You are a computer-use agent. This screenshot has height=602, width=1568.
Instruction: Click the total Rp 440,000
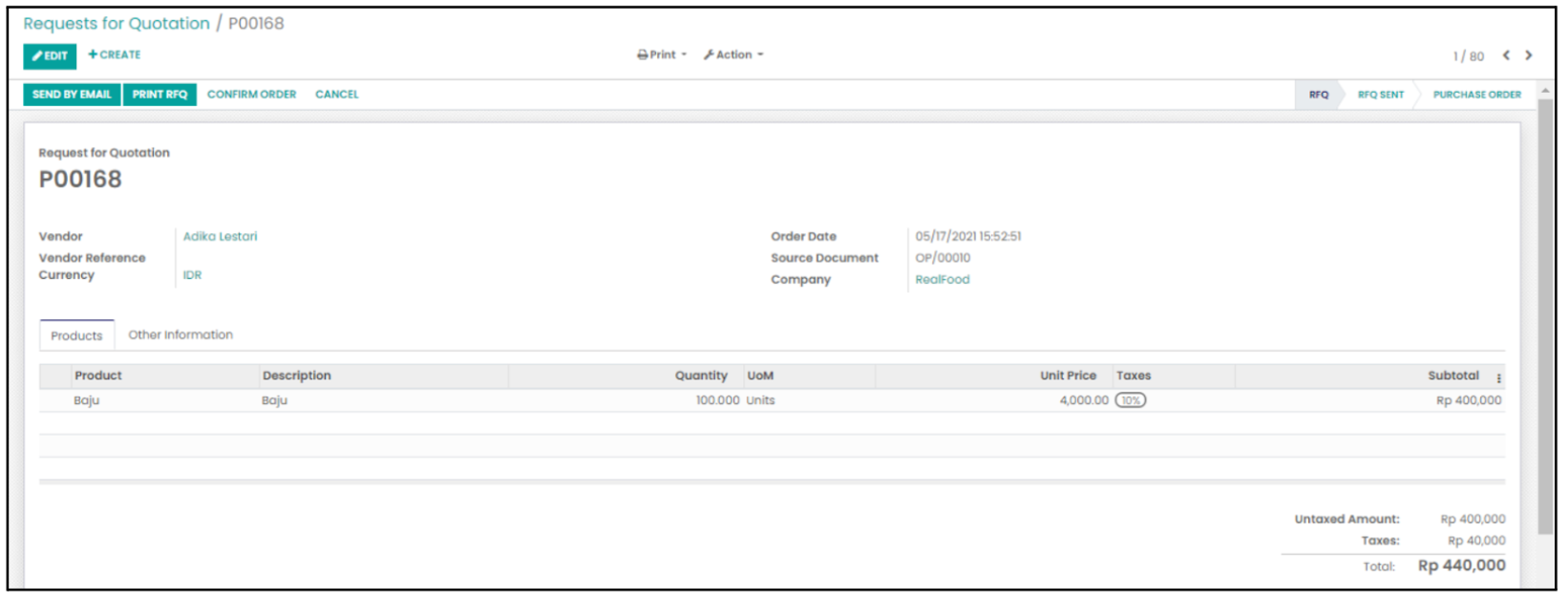pyautogui.click(x=1461, y=566)
